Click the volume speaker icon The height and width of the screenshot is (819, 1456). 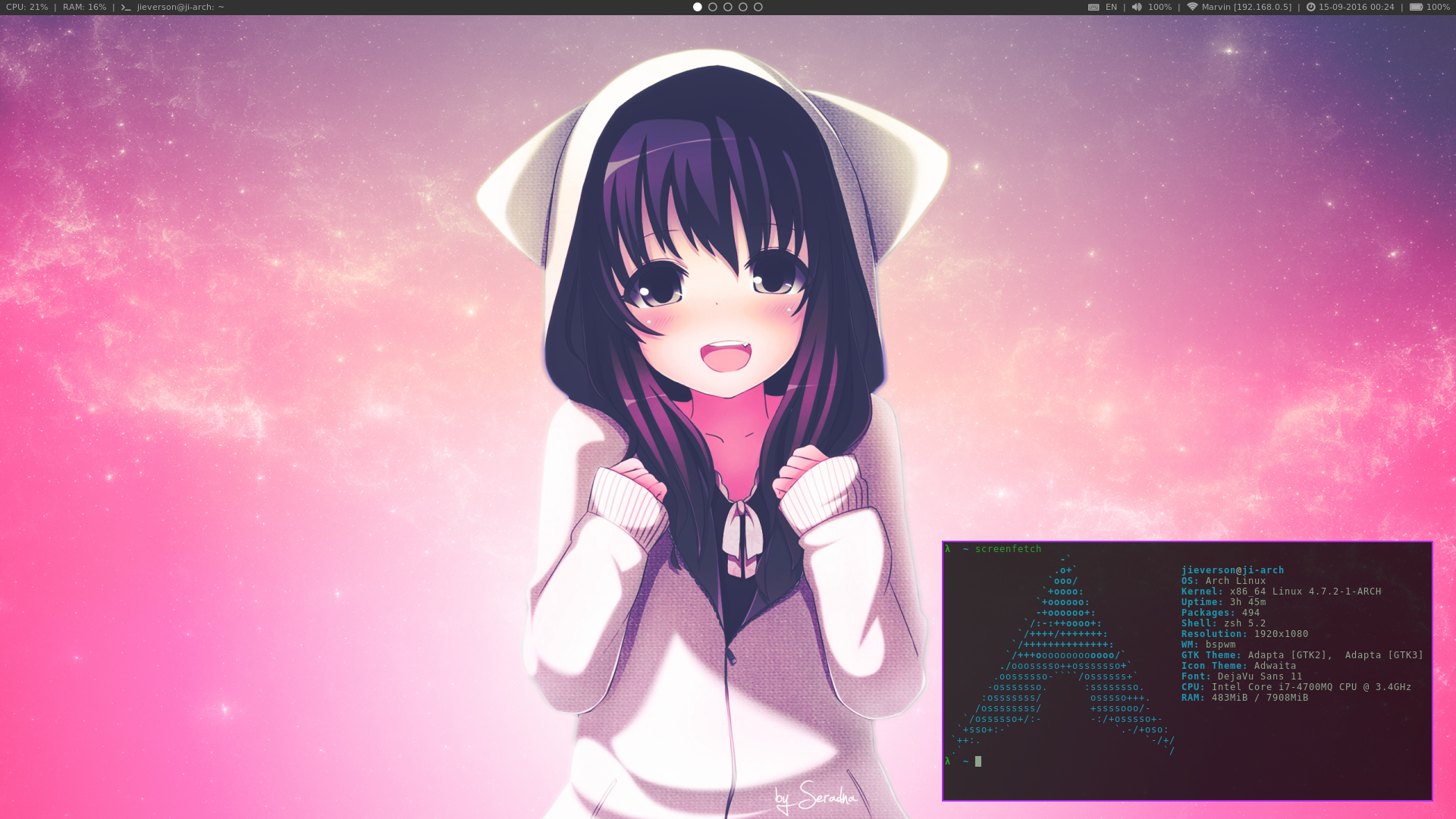[x=1136, y=7]
